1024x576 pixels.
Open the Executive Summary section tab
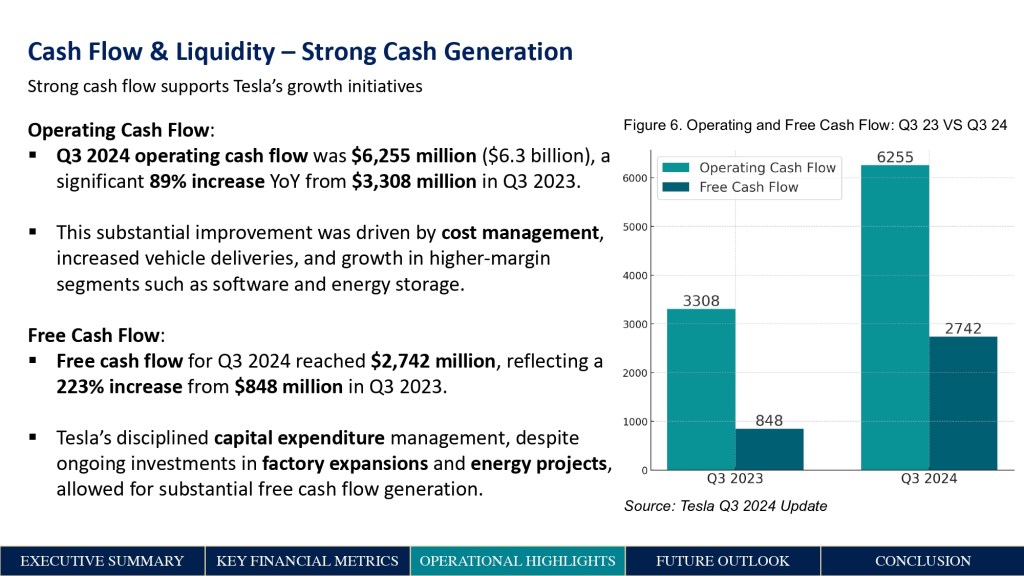(x=102, y=561)
